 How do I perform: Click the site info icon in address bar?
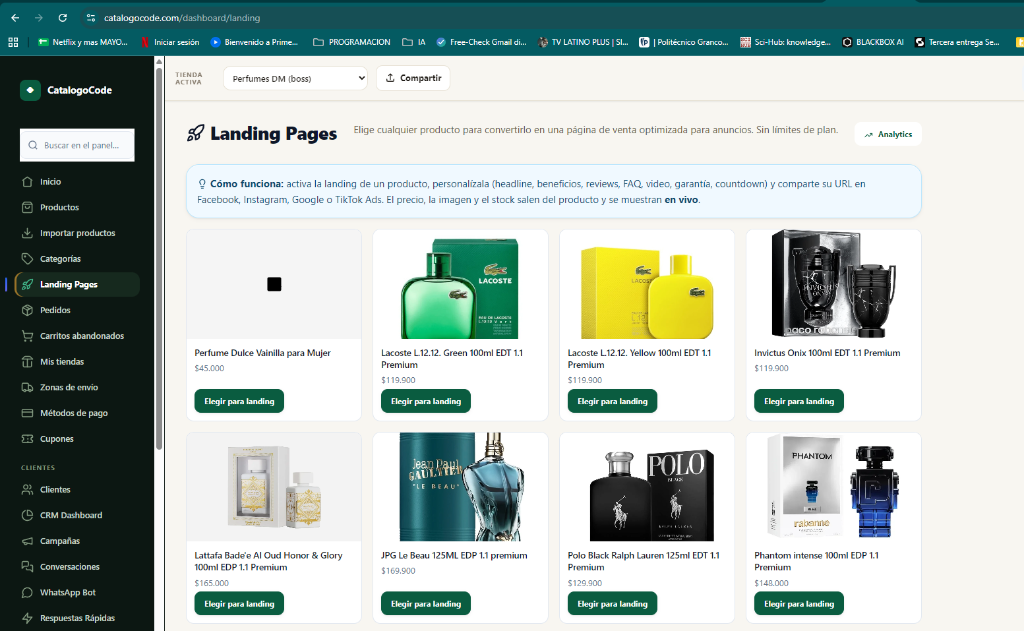point(91,18)
